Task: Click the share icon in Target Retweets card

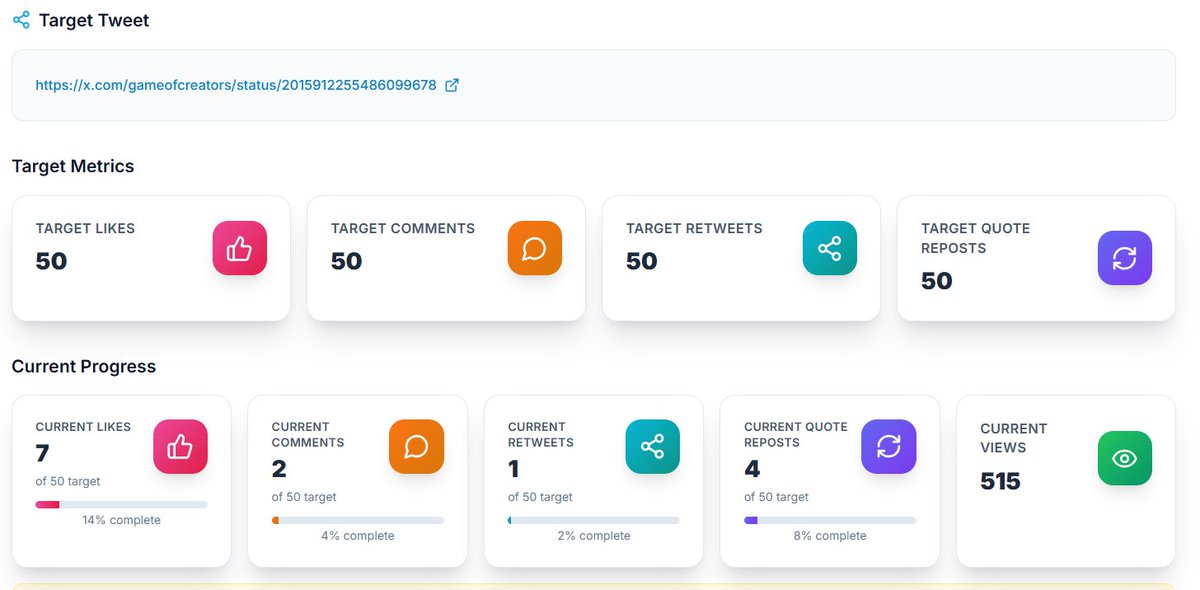Action: tap(830, 248)
